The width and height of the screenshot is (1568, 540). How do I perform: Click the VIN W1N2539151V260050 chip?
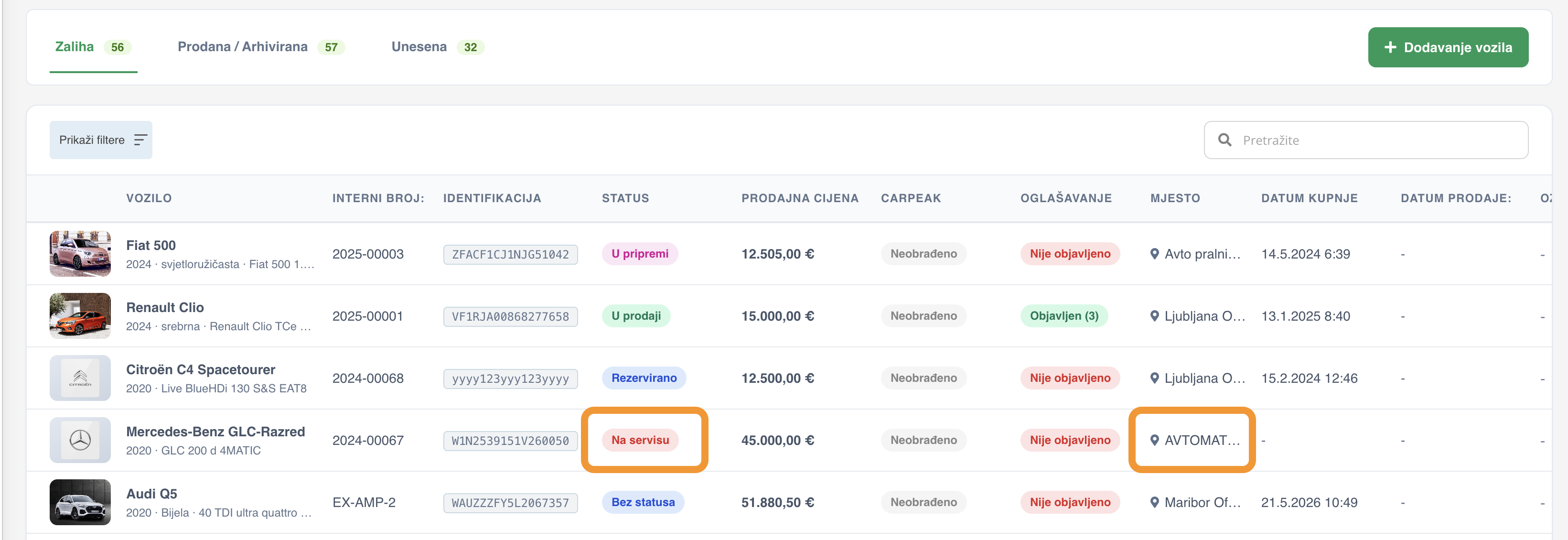510,441
